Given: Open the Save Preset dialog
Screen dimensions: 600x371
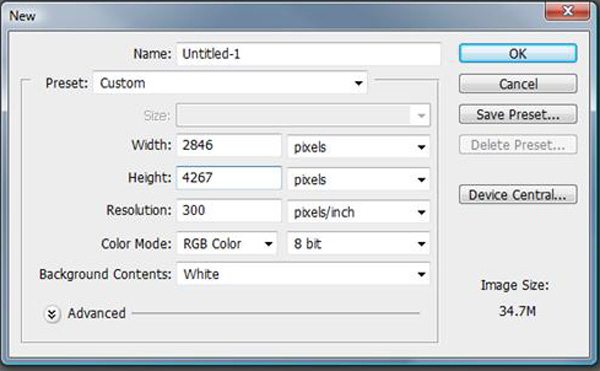Looking at the screenshot, I should pos(518,114).
